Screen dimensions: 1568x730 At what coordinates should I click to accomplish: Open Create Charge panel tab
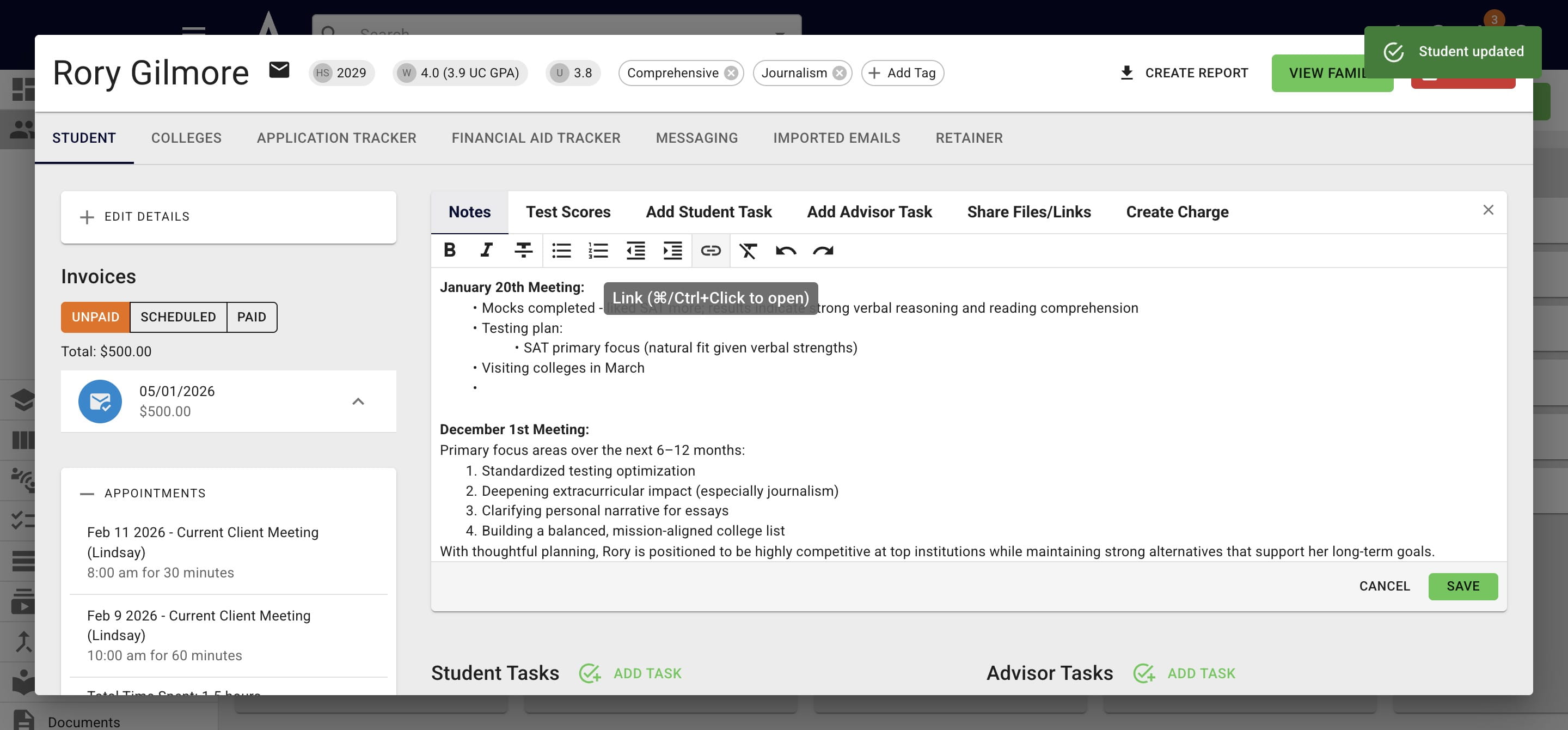[x=1177, y=212]
